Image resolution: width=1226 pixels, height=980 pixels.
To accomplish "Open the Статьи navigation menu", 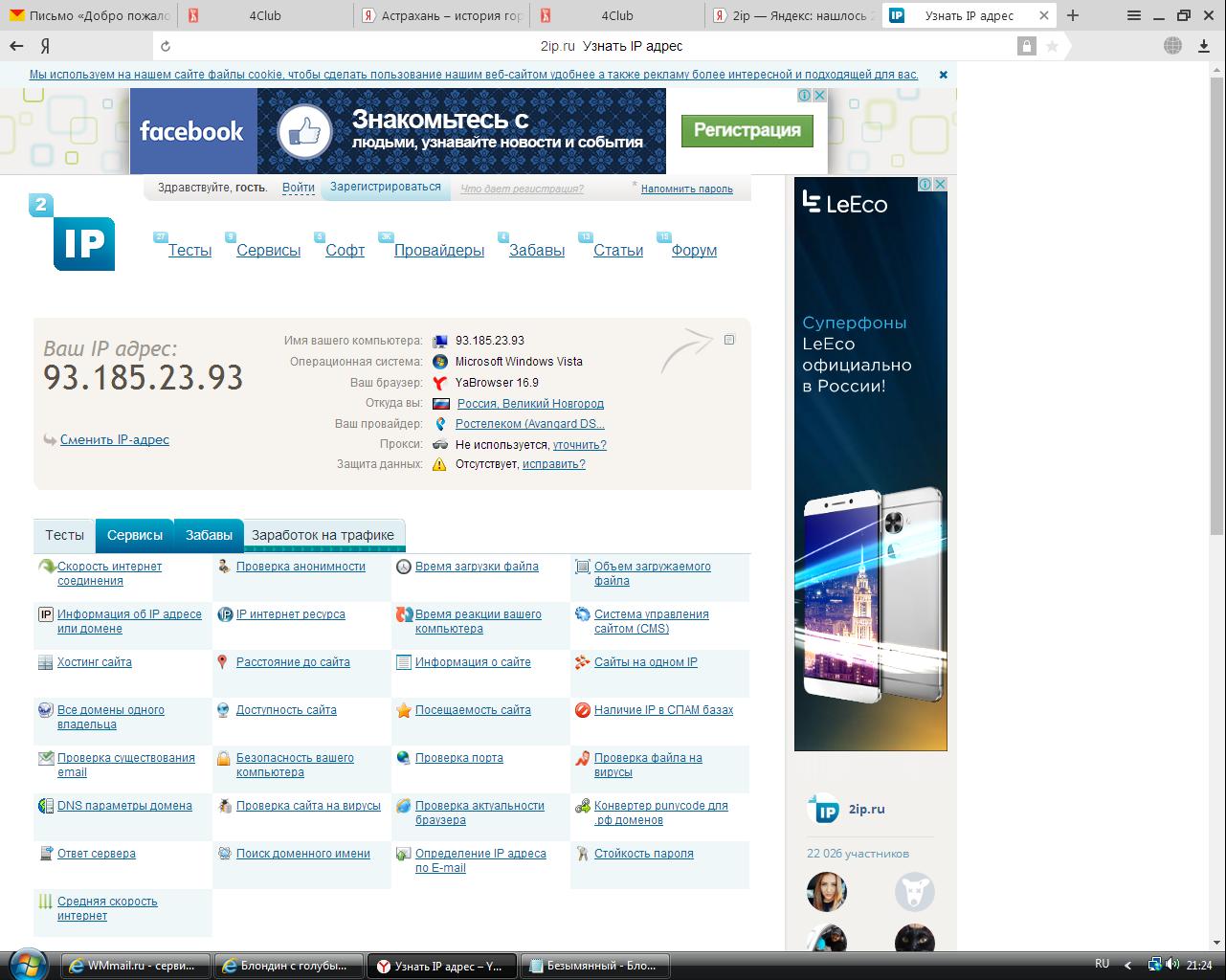I will 618,250.
